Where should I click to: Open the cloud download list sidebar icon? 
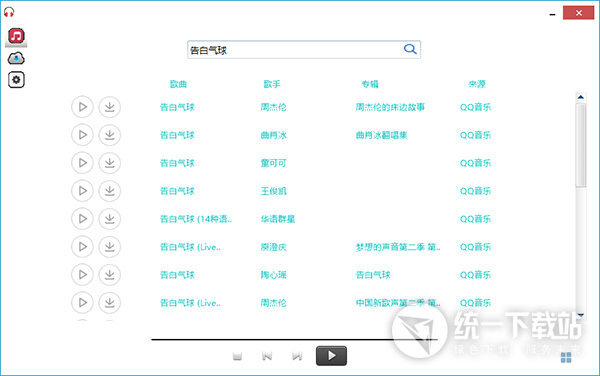(16, 59)
